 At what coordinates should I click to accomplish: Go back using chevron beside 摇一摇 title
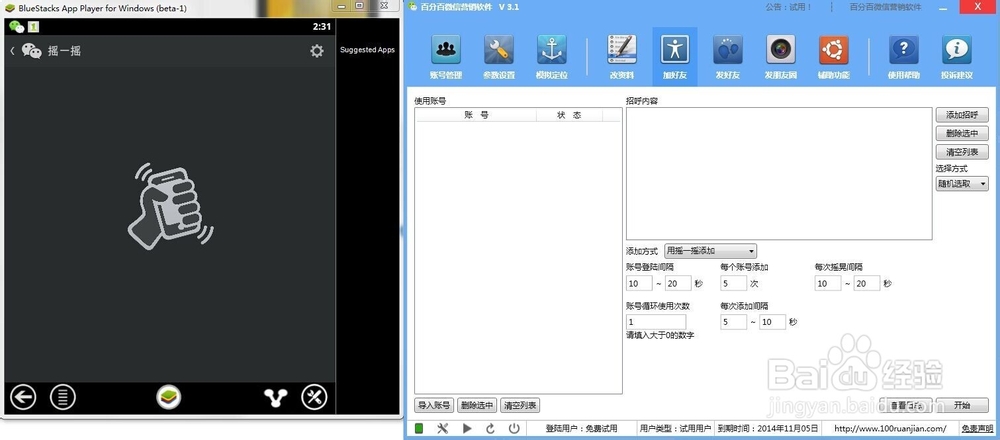12,51
